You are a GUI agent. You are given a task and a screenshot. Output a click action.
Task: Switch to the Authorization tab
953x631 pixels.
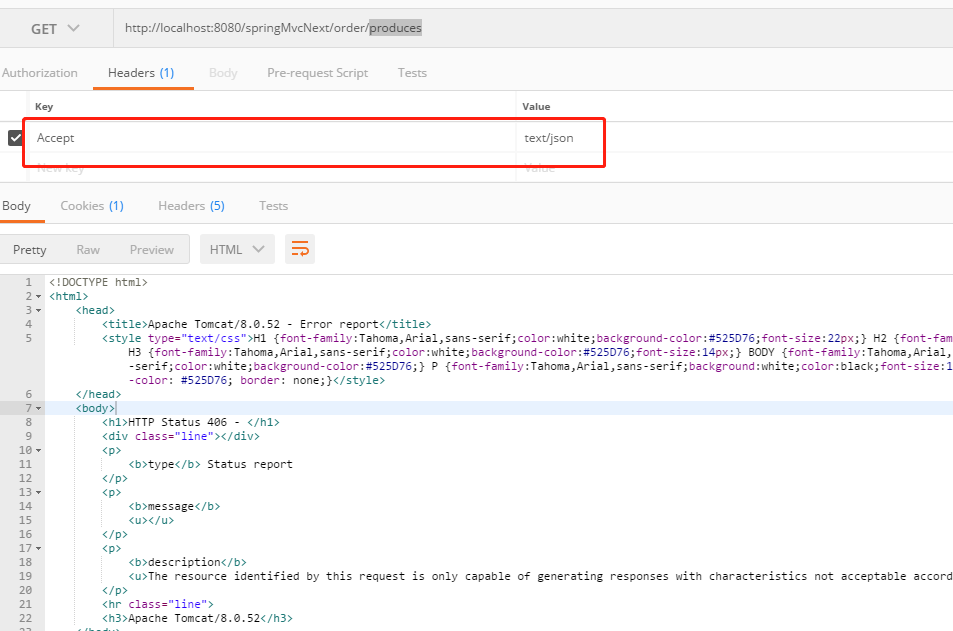40,73
